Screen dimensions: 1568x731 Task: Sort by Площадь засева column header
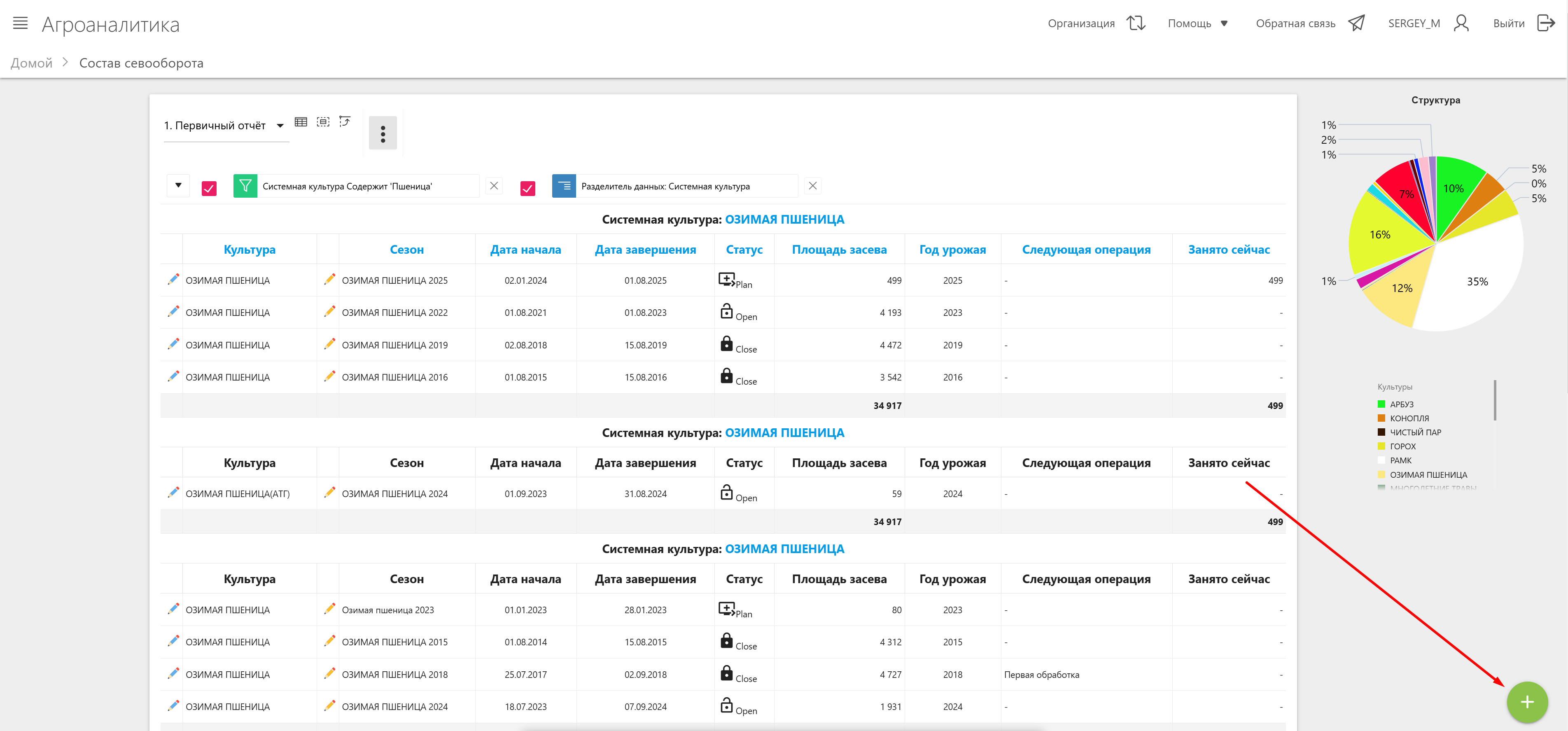click(838, 250)
